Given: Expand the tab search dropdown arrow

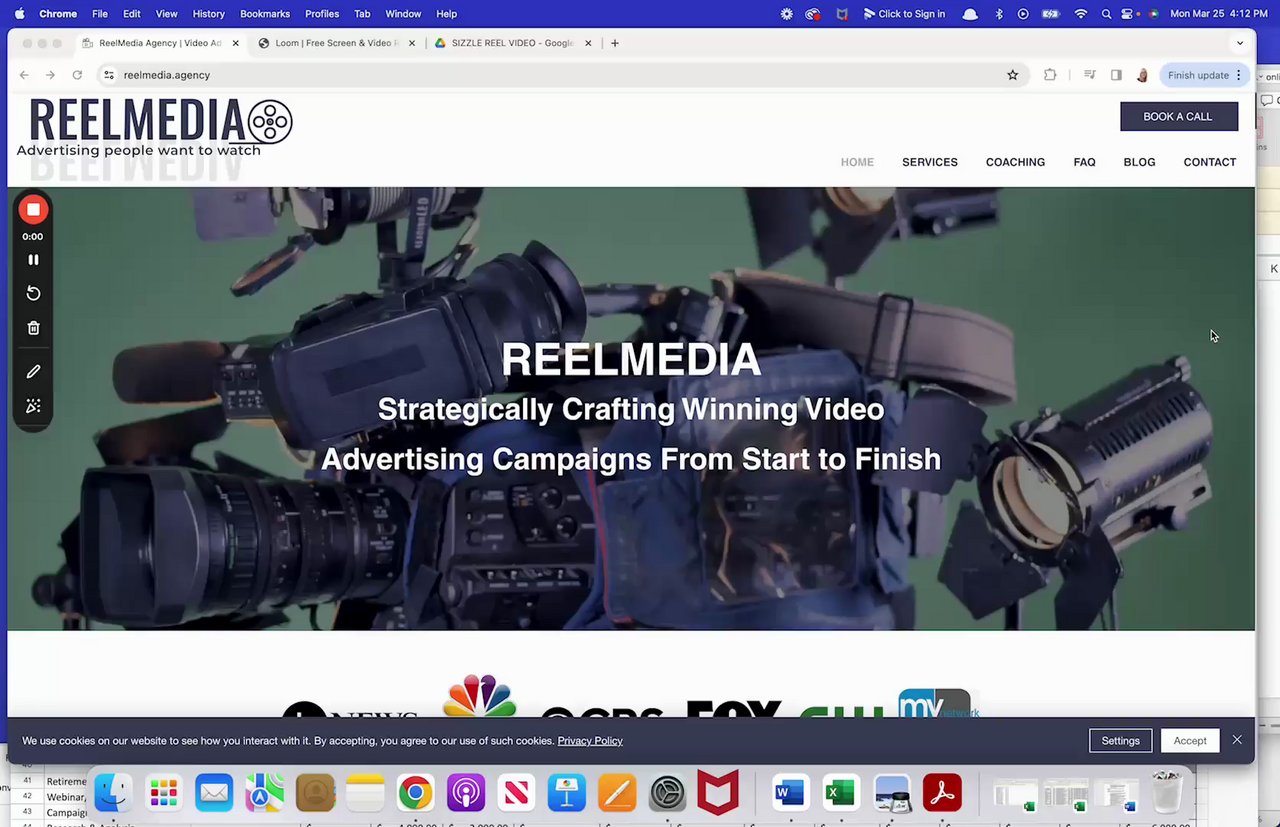Looking at the screenshot, I should 1240,43.
